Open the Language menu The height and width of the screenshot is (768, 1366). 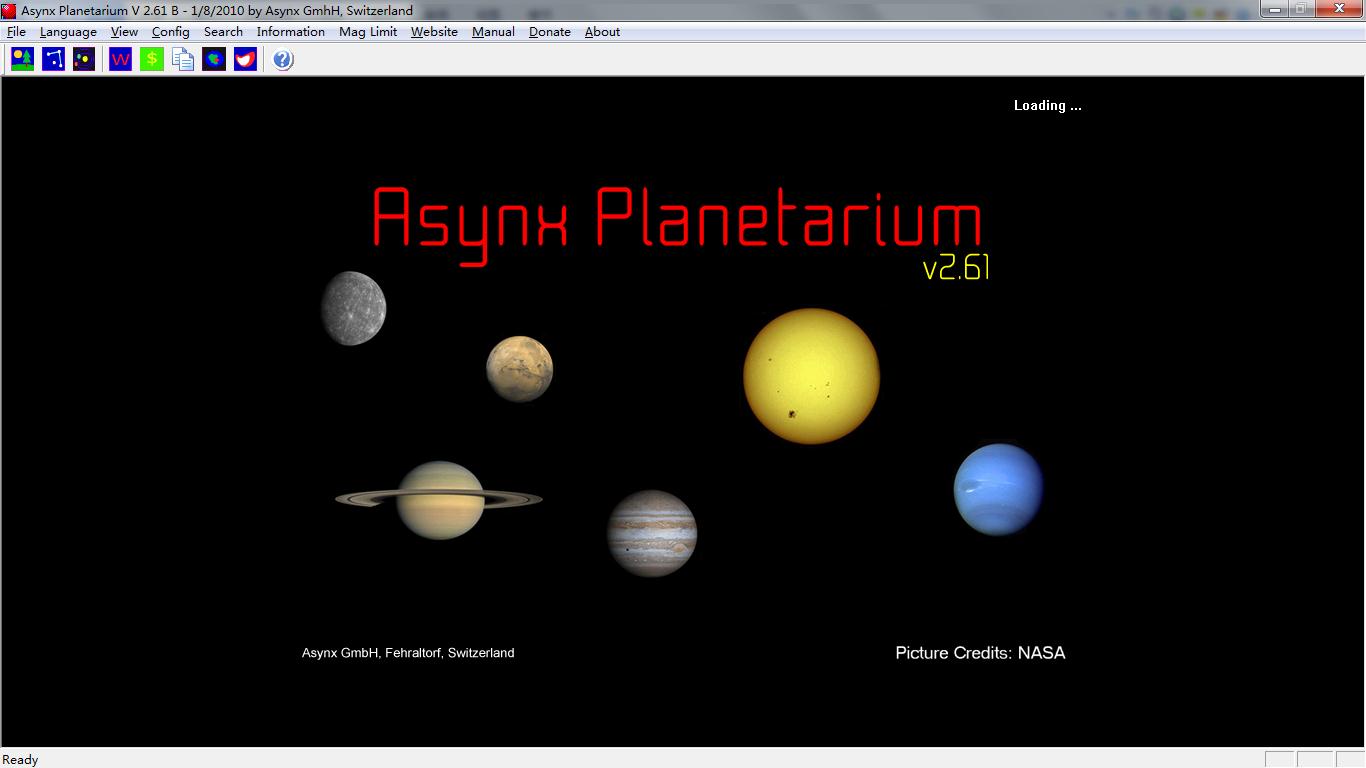(68, 32)
